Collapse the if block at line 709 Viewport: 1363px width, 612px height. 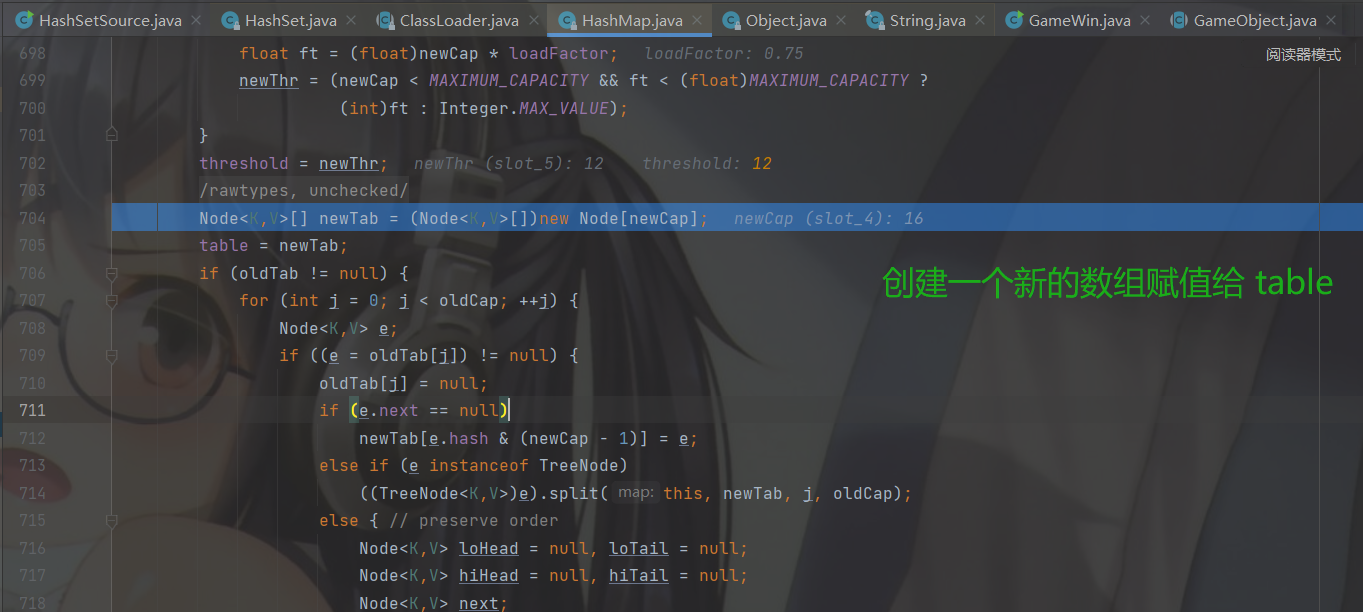click(x=111, y=355)
